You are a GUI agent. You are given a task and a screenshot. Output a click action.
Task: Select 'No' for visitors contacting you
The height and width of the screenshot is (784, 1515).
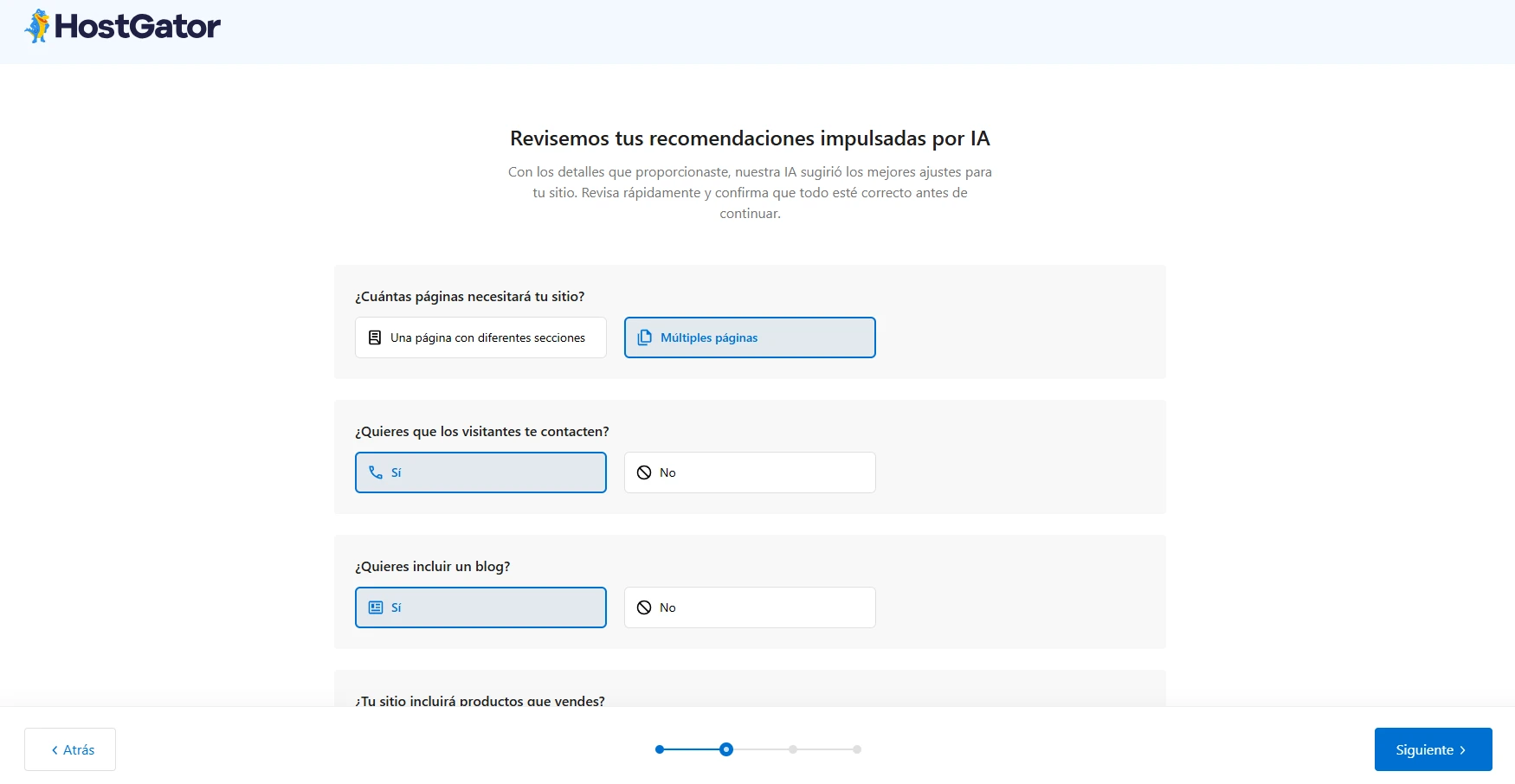coord(750,472)
